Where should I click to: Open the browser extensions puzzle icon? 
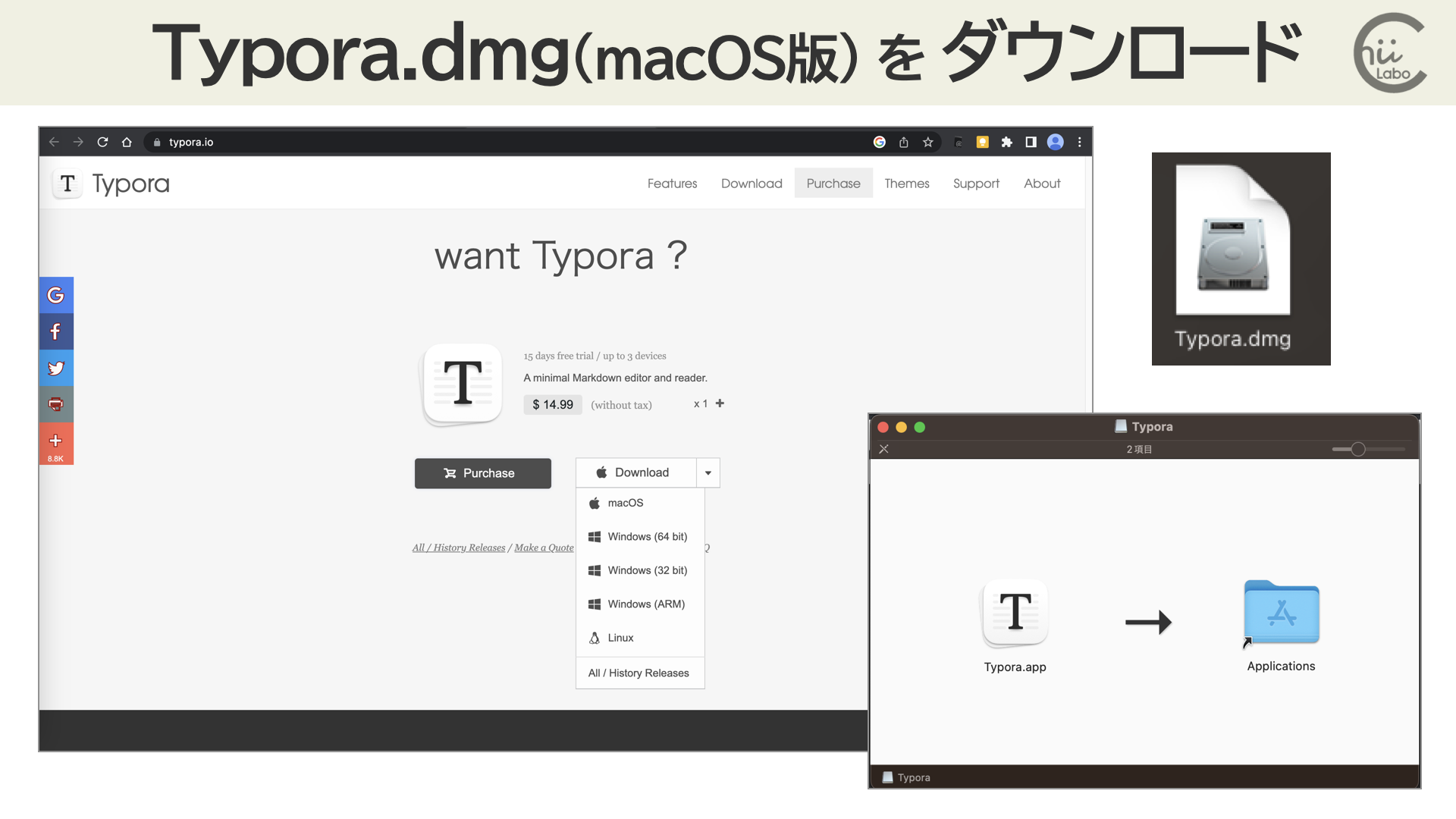coord(1006,142)
